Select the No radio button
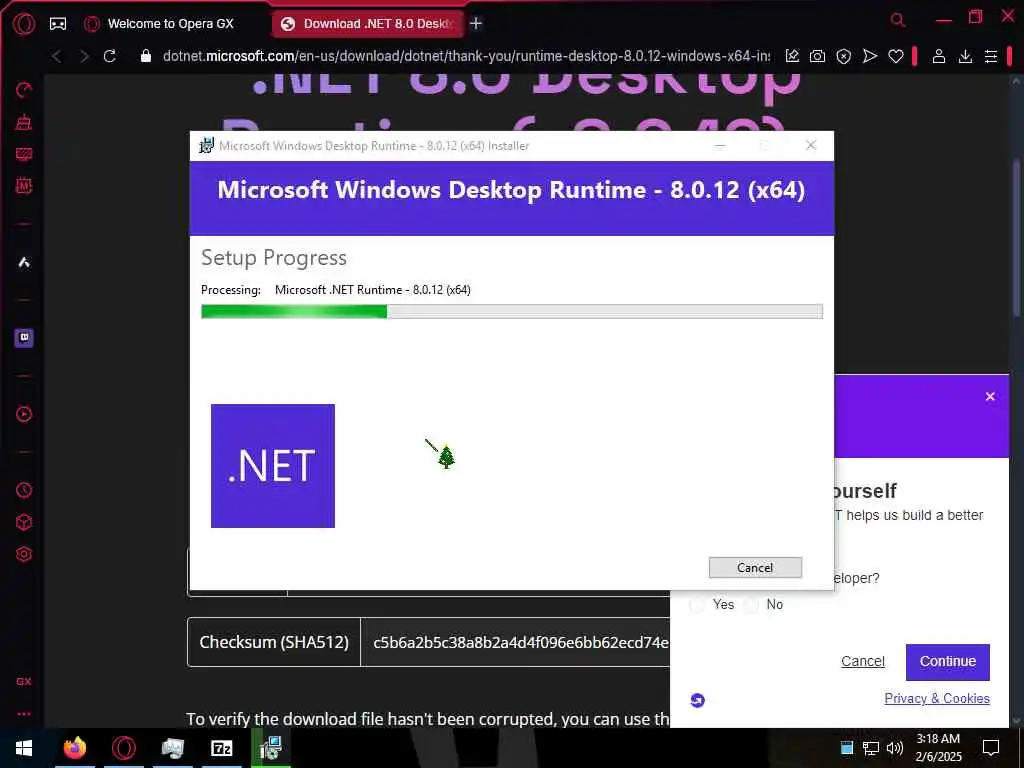Viewport: 1024px width, 768px height. coord(751,605)
